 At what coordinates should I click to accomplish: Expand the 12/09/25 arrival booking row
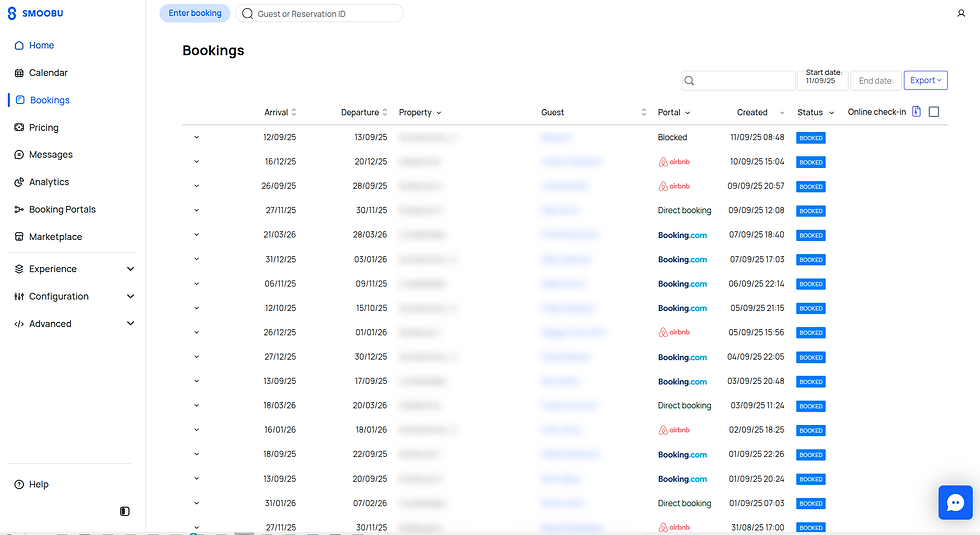pos(196,138)
